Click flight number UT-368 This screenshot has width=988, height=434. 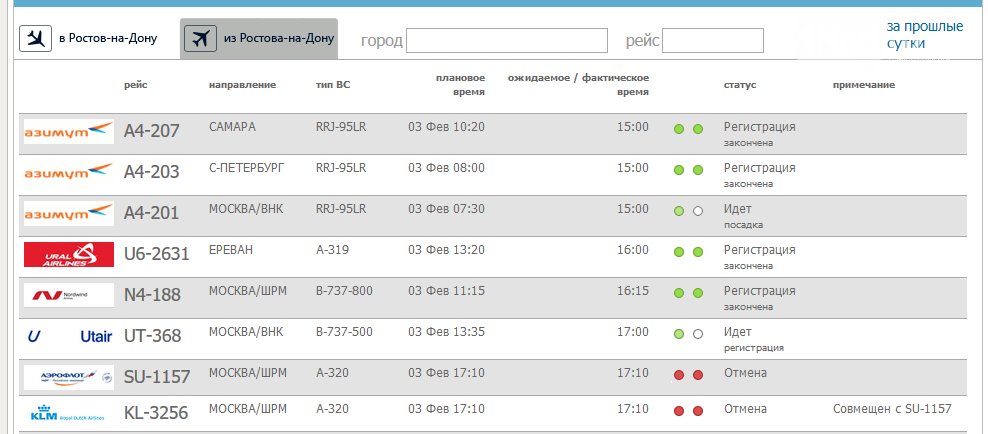(x=152, y=336)
